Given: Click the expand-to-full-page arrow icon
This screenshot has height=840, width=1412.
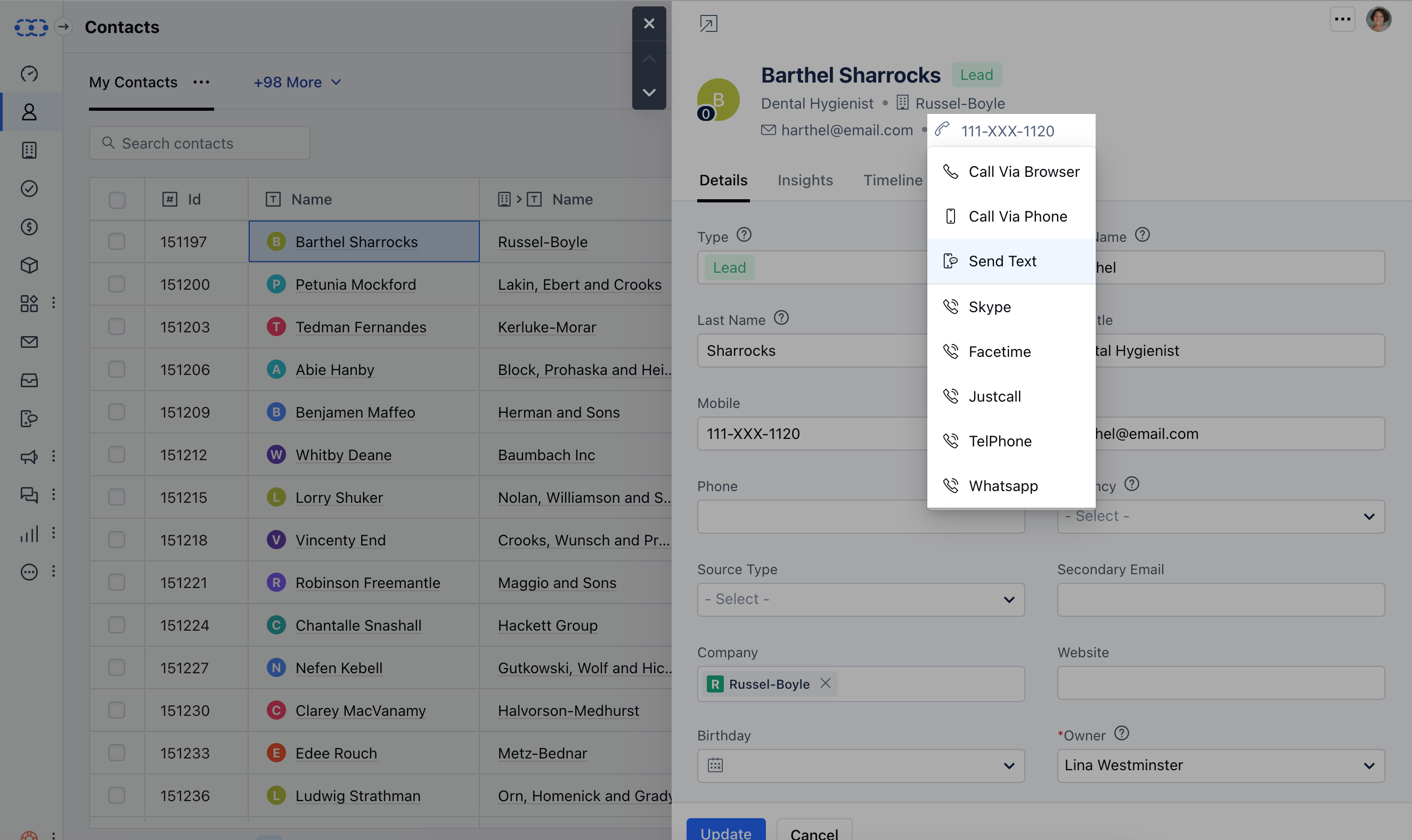Looking at the screenshot, I should pyautogui.click(x=708, y=24).
